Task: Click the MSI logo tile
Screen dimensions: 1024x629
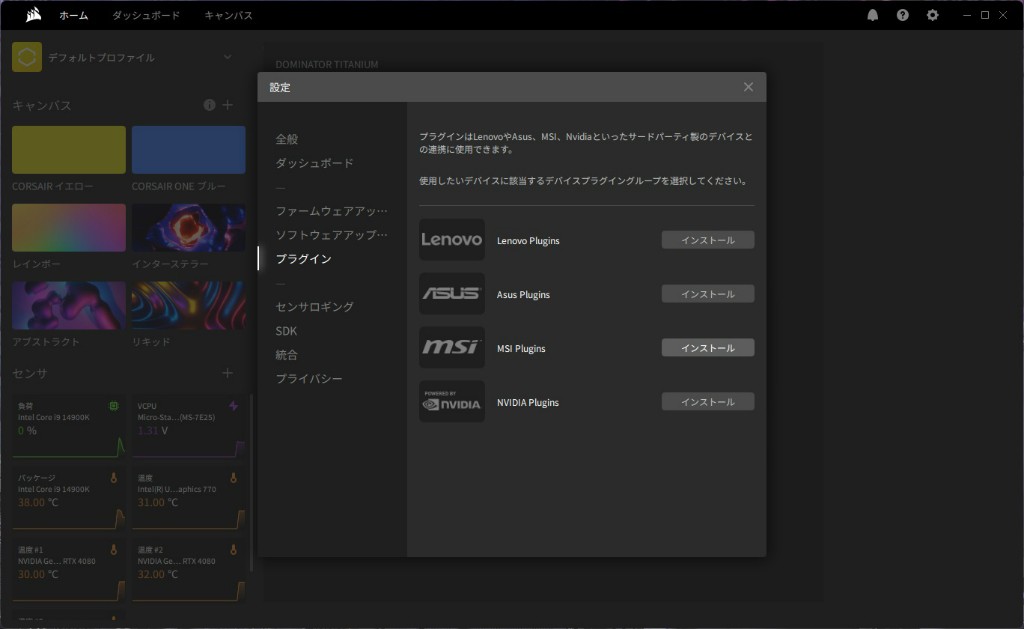Action: tap(452, 347)
